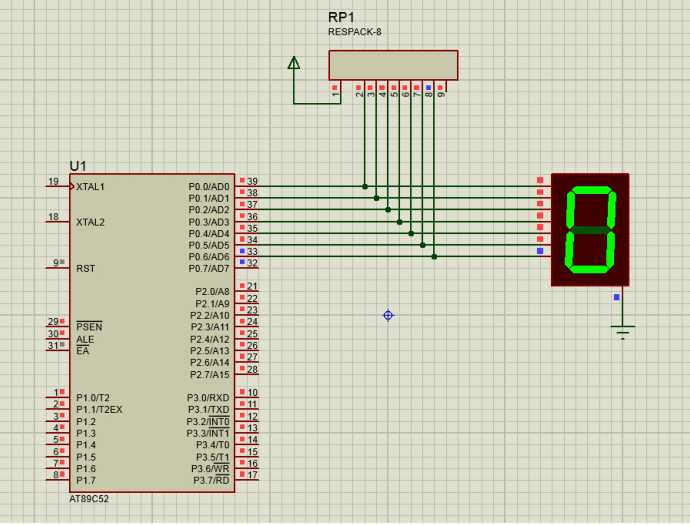
Task: Click the P2.7/A15 pin label
Action: tap(210, 374)
